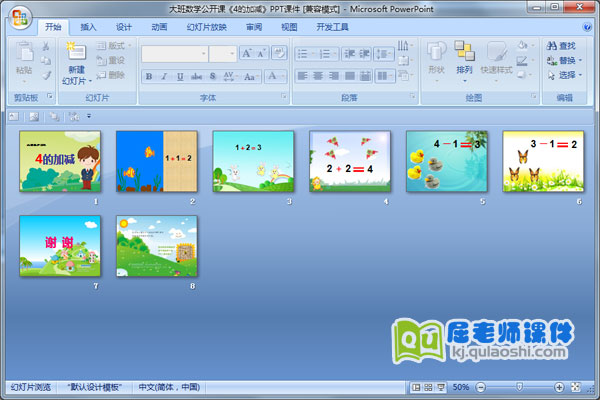
Task: Open the Line Spacing dropdown
Action: click(x=384, y=54)
